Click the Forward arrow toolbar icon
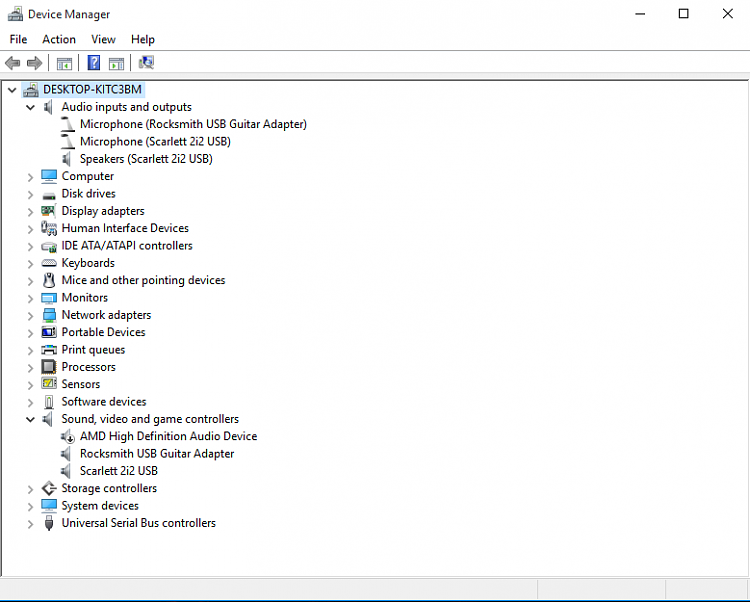Image resolution: width=750 pixels, height=602 pixels. pos(34,63)
